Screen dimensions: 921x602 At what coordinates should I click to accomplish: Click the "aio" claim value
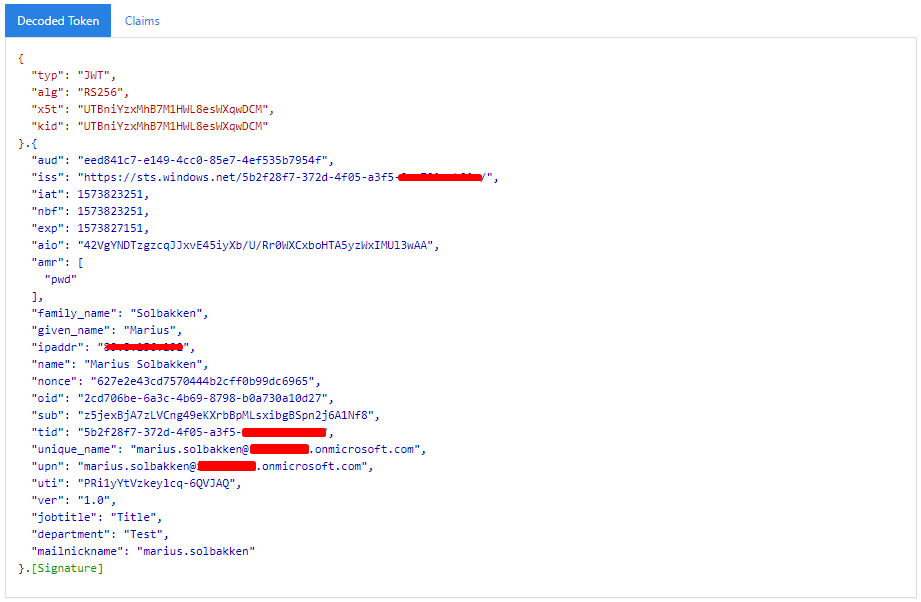point(257,245)
